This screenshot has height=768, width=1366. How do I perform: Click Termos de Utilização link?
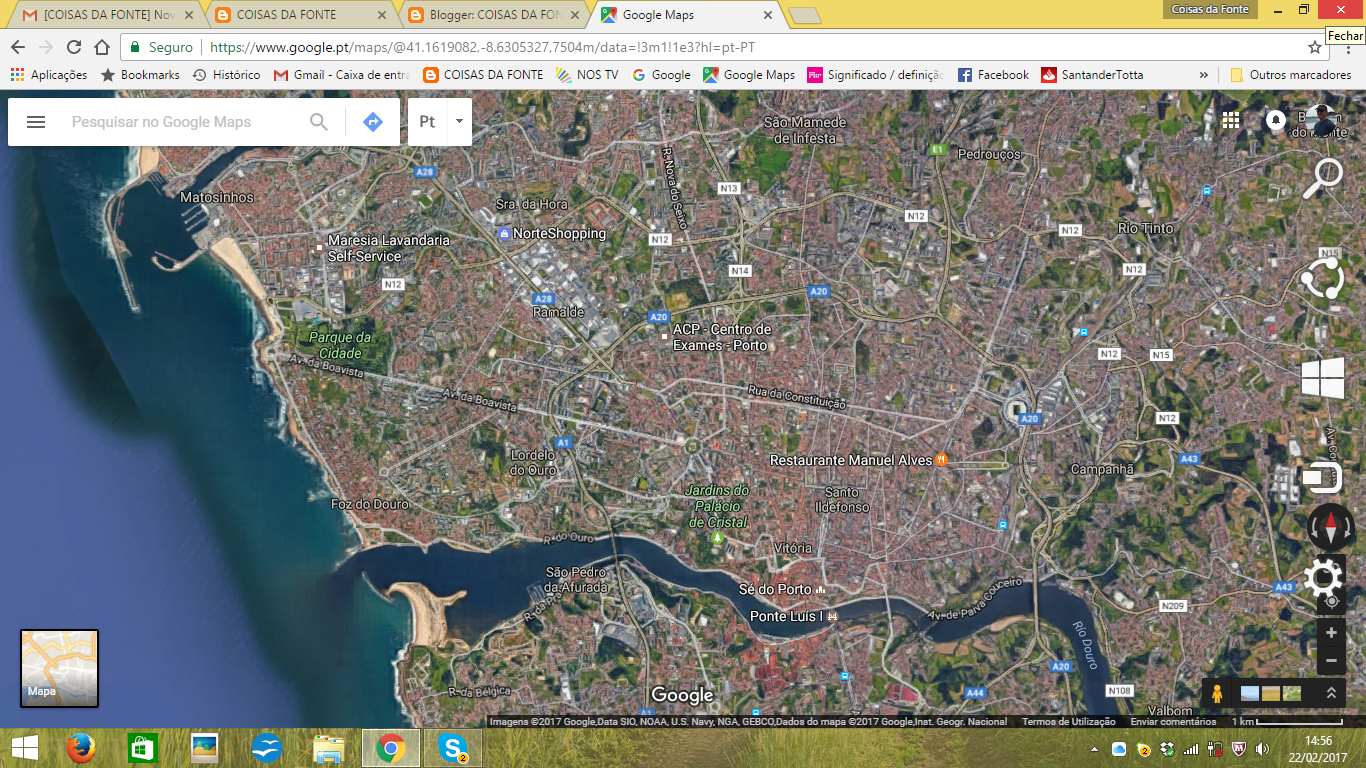point(1068,722)
